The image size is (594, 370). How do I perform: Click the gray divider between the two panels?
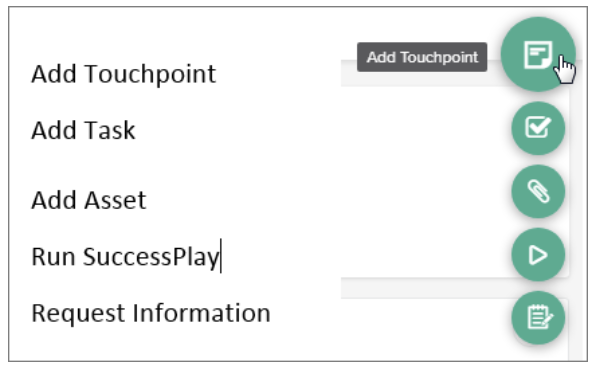(424, 288)
